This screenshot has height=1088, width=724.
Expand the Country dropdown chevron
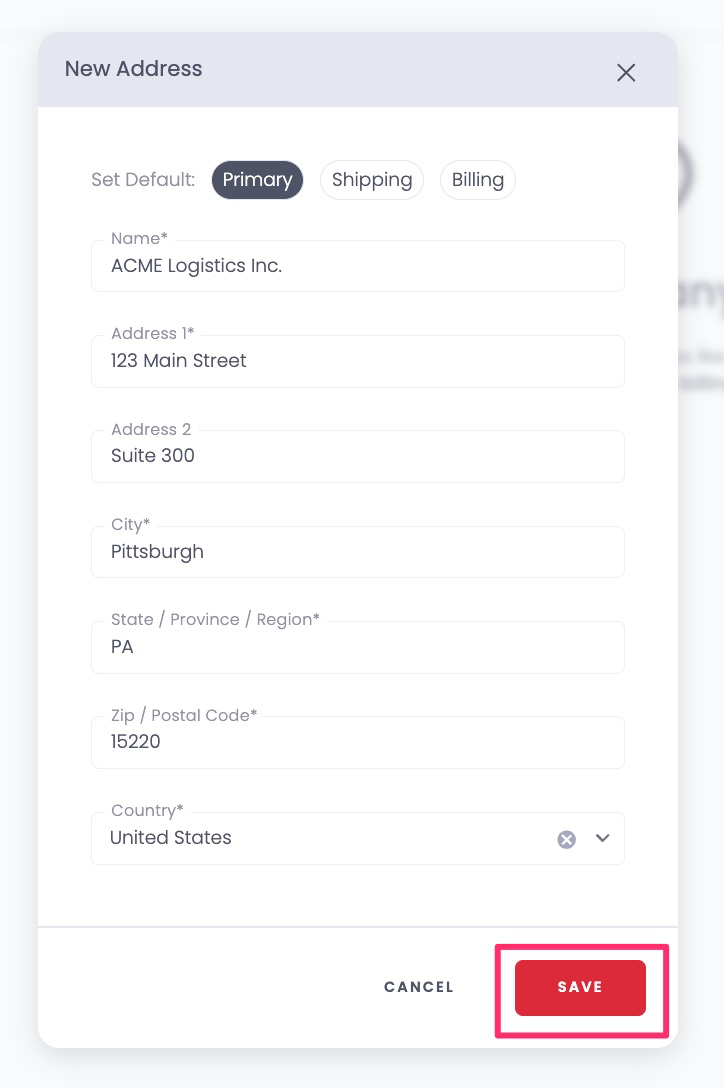click(603, 838)
